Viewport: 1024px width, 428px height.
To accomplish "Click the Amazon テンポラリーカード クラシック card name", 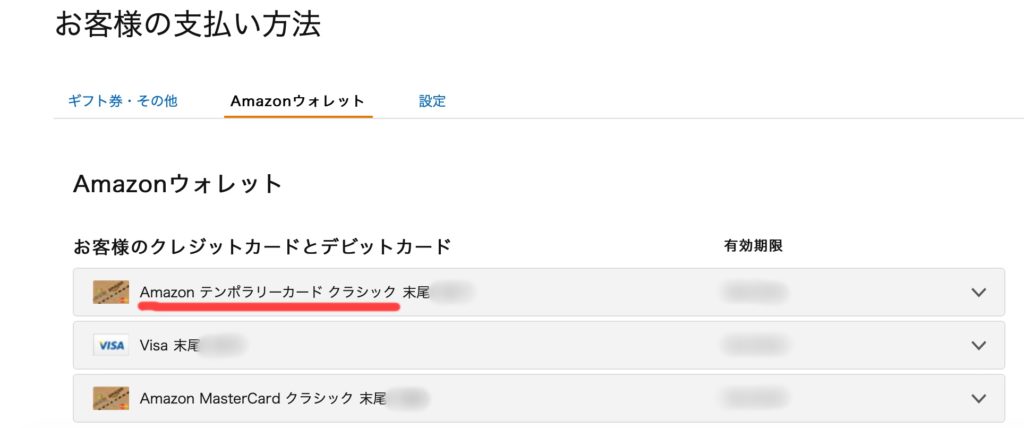I will (270, 292).
